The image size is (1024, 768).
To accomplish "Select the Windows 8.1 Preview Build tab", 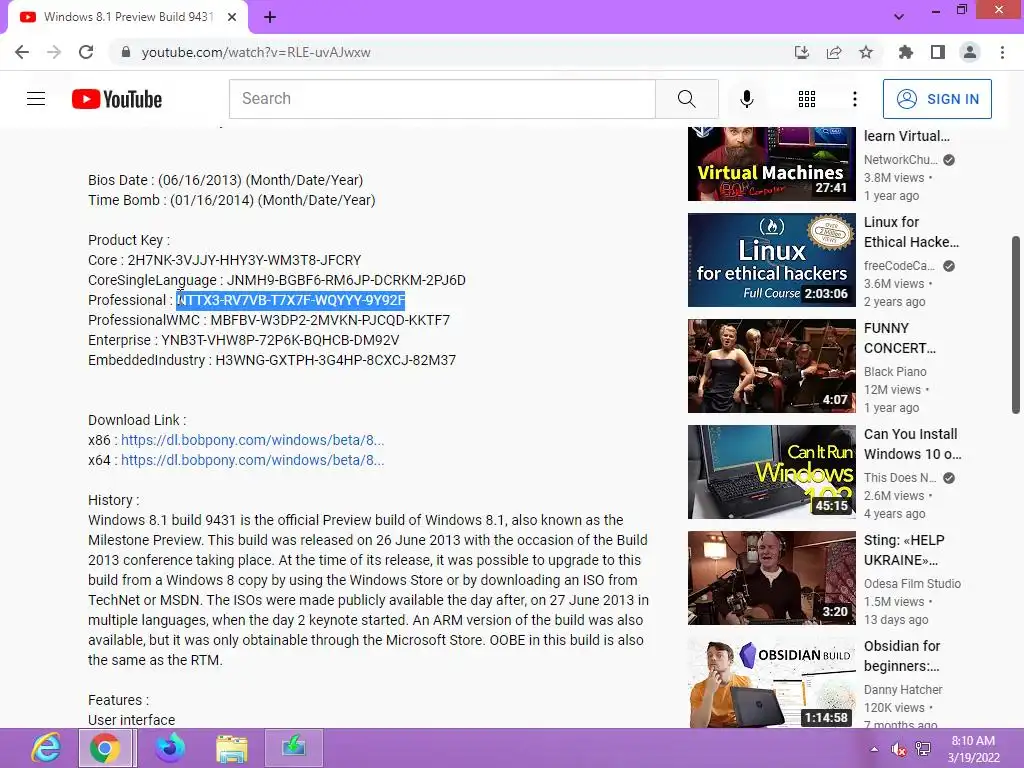I will click(x=128, y=17).
